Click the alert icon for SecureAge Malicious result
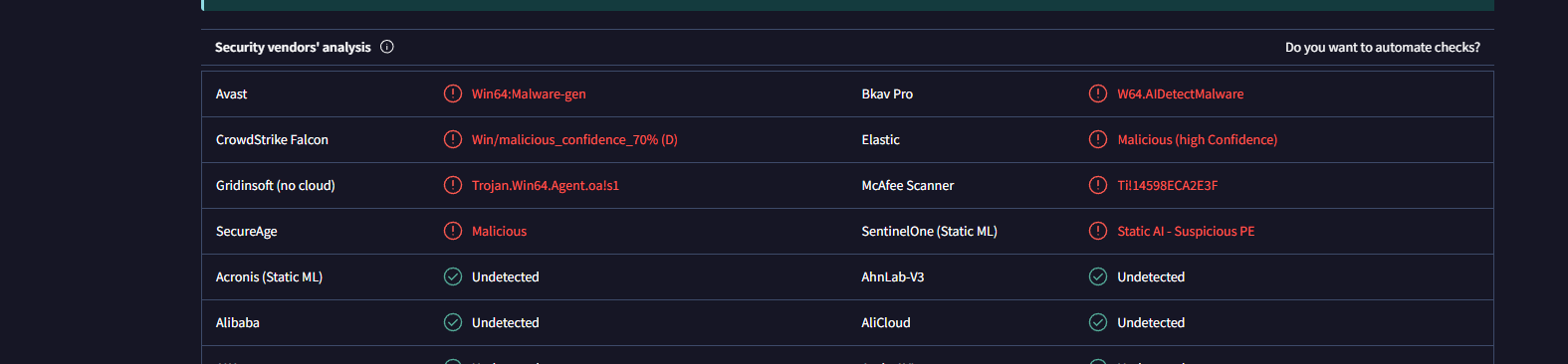Viewport: 1568px width, 364px height. (453, 231)
